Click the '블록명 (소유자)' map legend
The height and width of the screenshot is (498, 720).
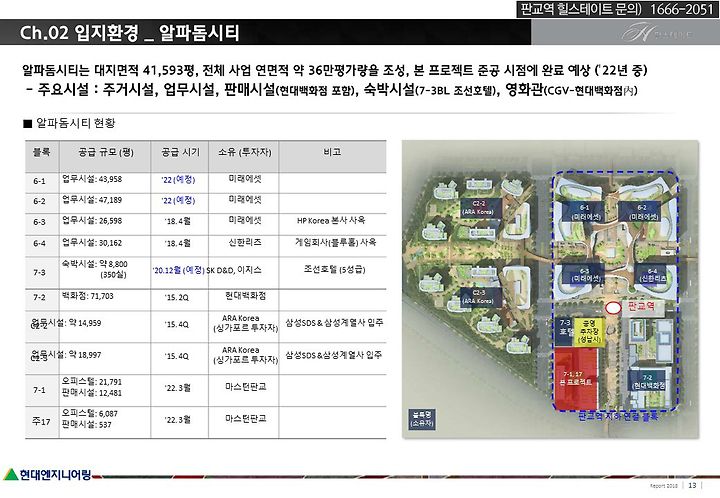[x=422, y=419]
